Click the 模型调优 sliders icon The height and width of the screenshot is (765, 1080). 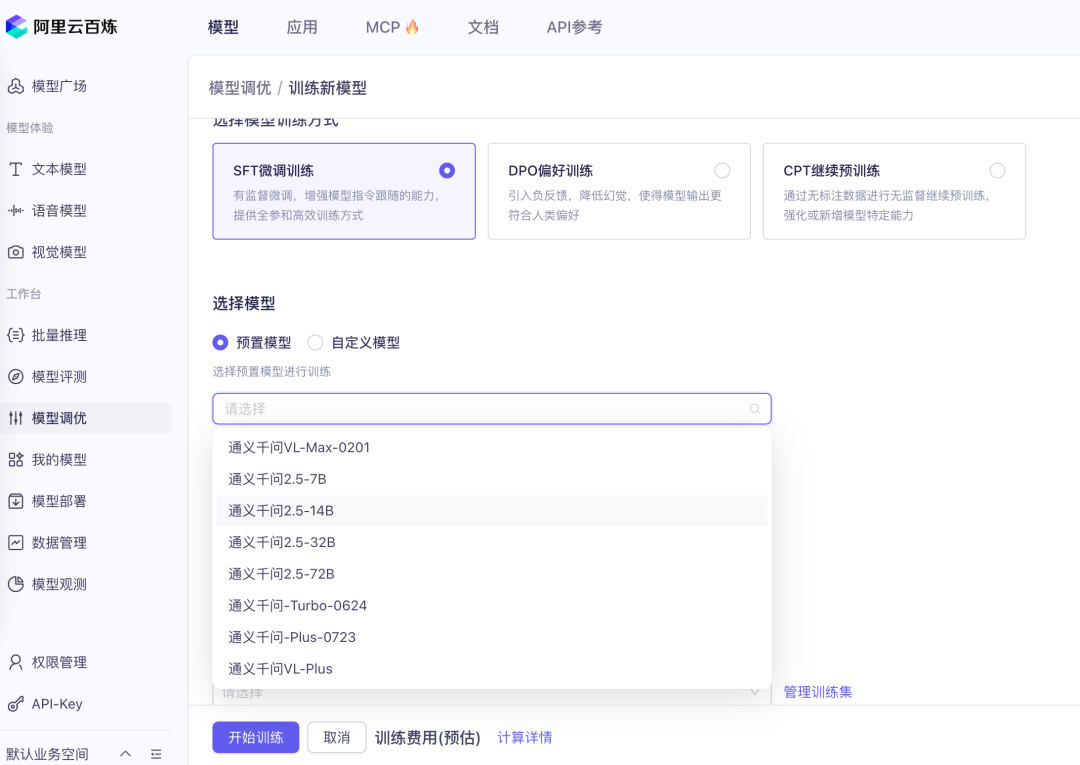point(16,418)
